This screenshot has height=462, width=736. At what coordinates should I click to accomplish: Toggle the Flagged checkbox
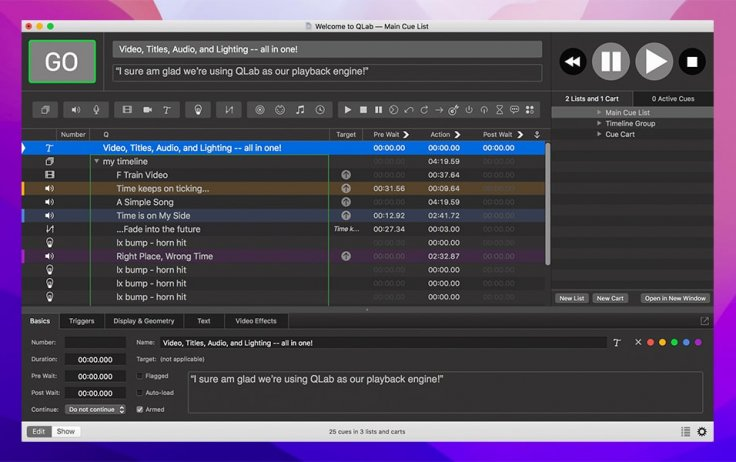pos(140,375)
